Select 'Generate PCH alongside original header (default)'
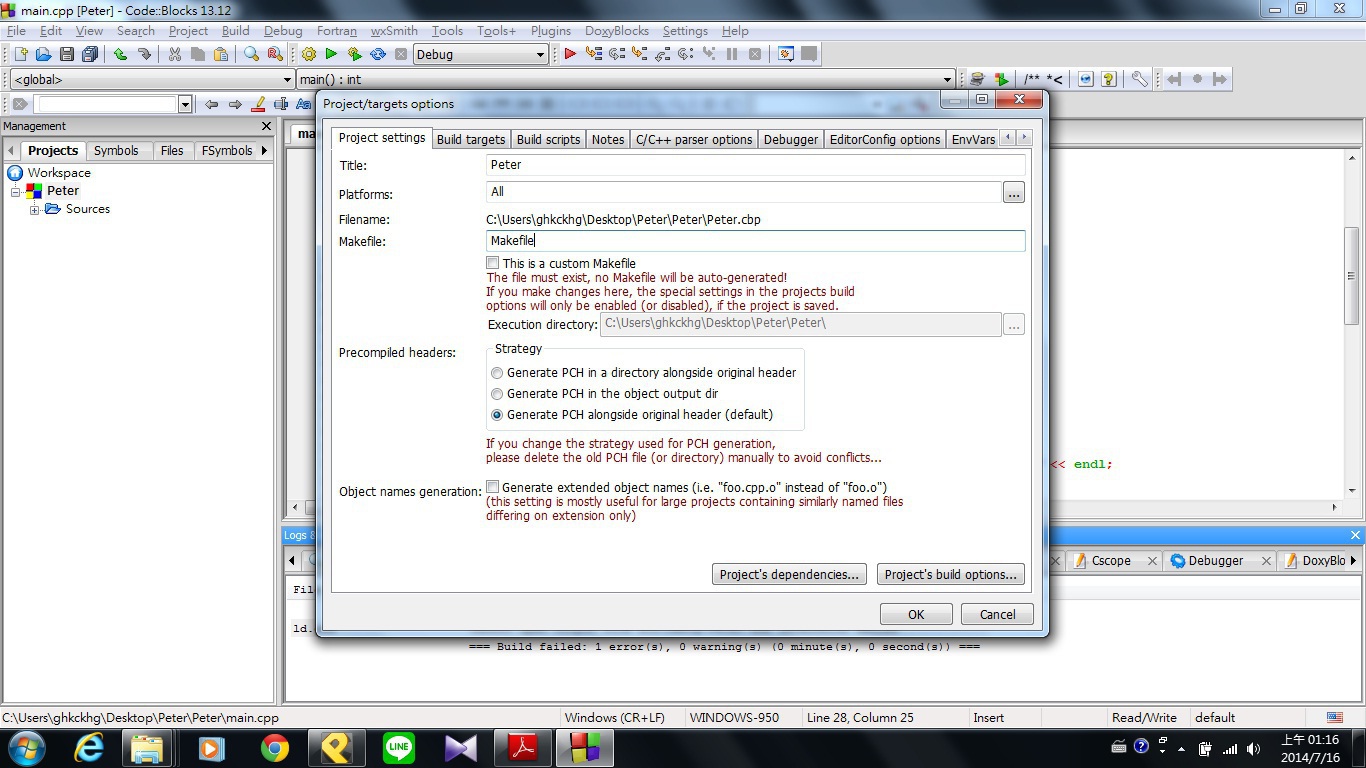The width and height of the screenshot is (1366, 768). 497,415
